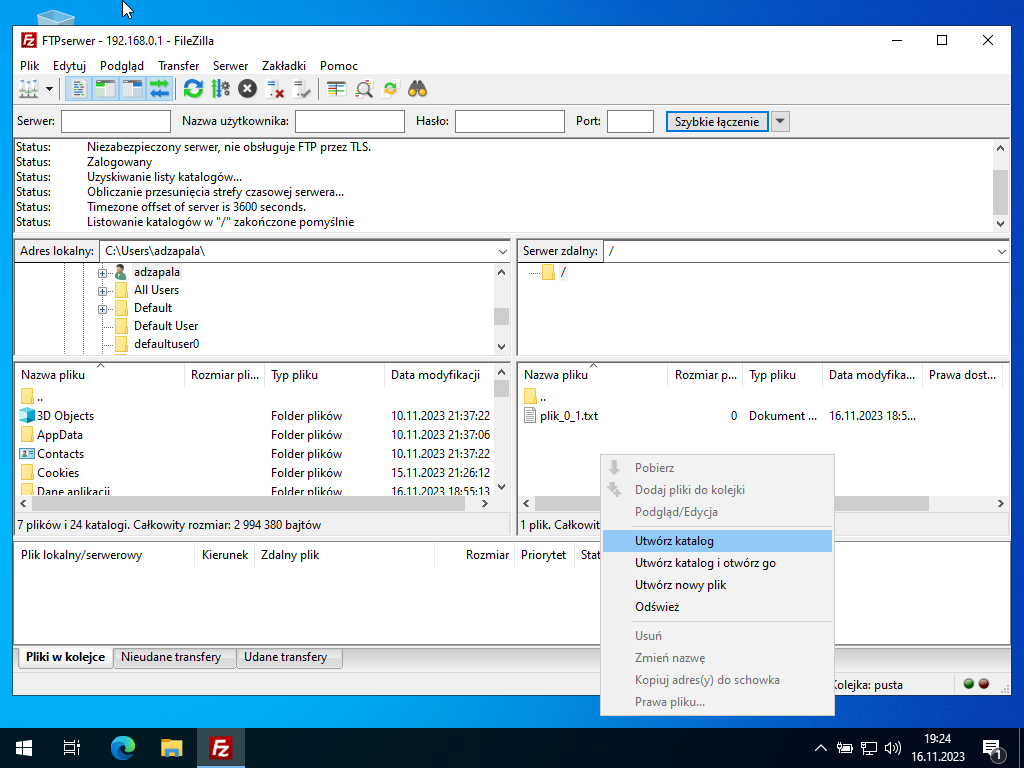This screenshot has height=768, width=1024.
Task: Search remote files with the binoculars icon
Action: coord(417,89)
